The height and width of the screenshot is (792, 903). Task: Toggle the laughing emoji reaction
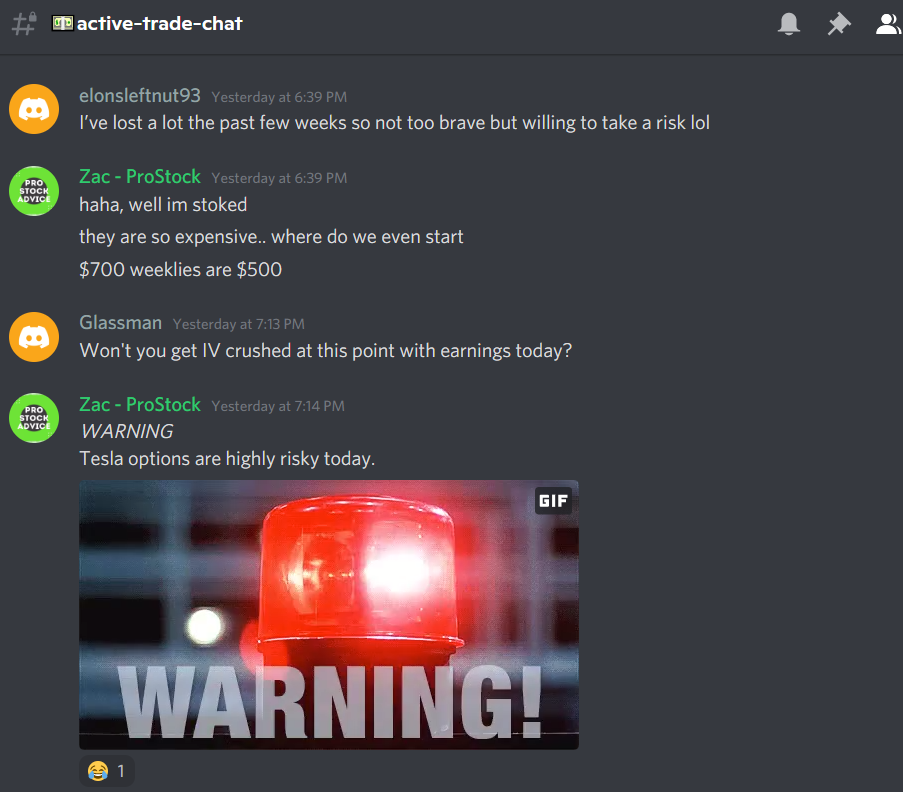(107, 771)
